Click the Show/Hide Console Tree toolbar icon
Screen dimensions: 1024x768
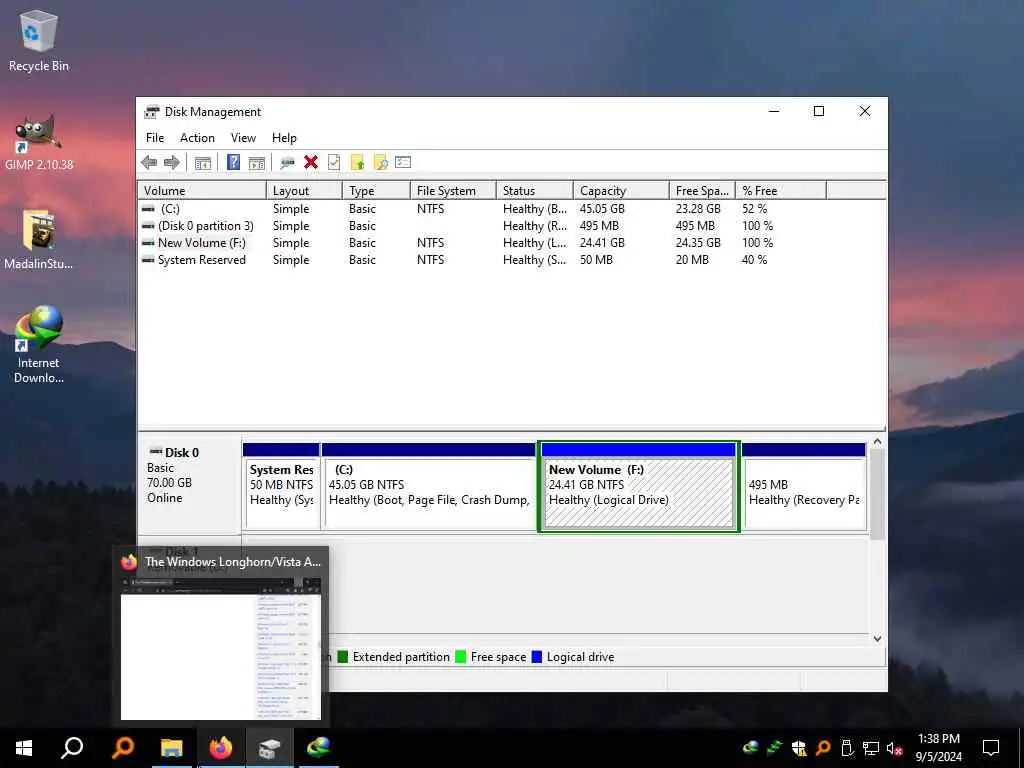tap(203, 163)
